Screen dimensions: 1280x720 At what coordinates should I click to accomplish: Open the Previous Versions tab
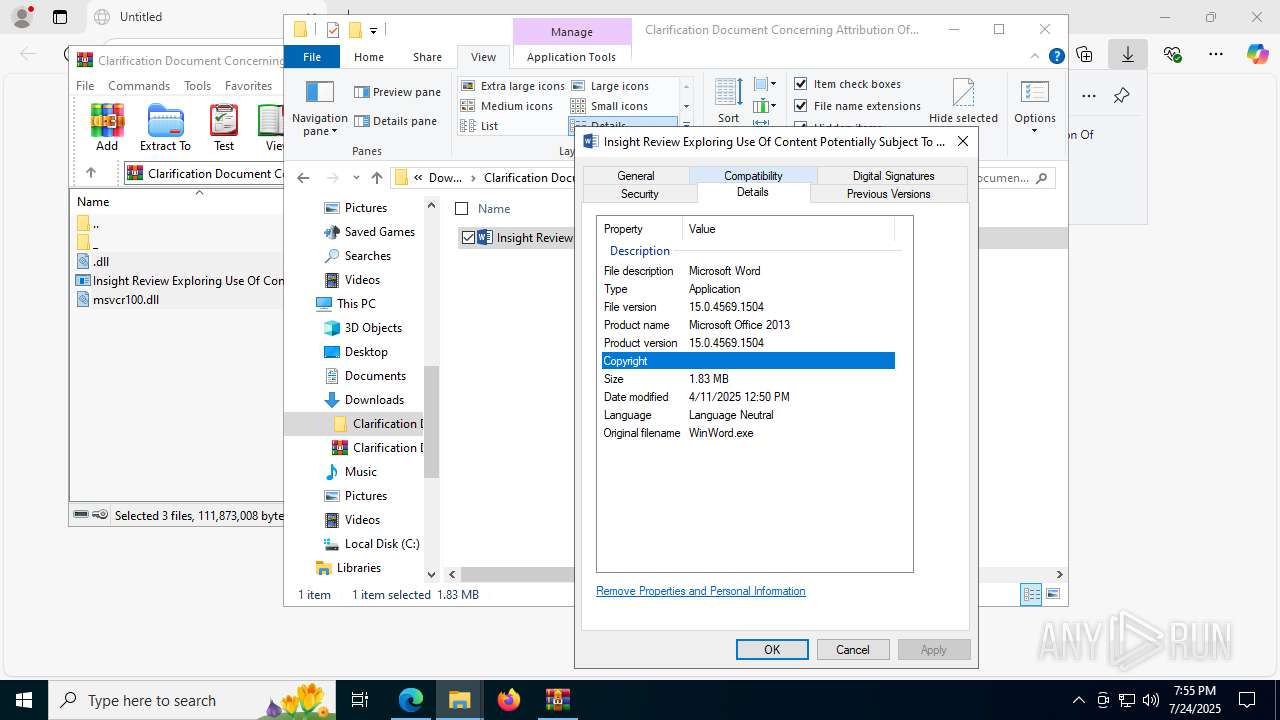[x=888, y=194]
